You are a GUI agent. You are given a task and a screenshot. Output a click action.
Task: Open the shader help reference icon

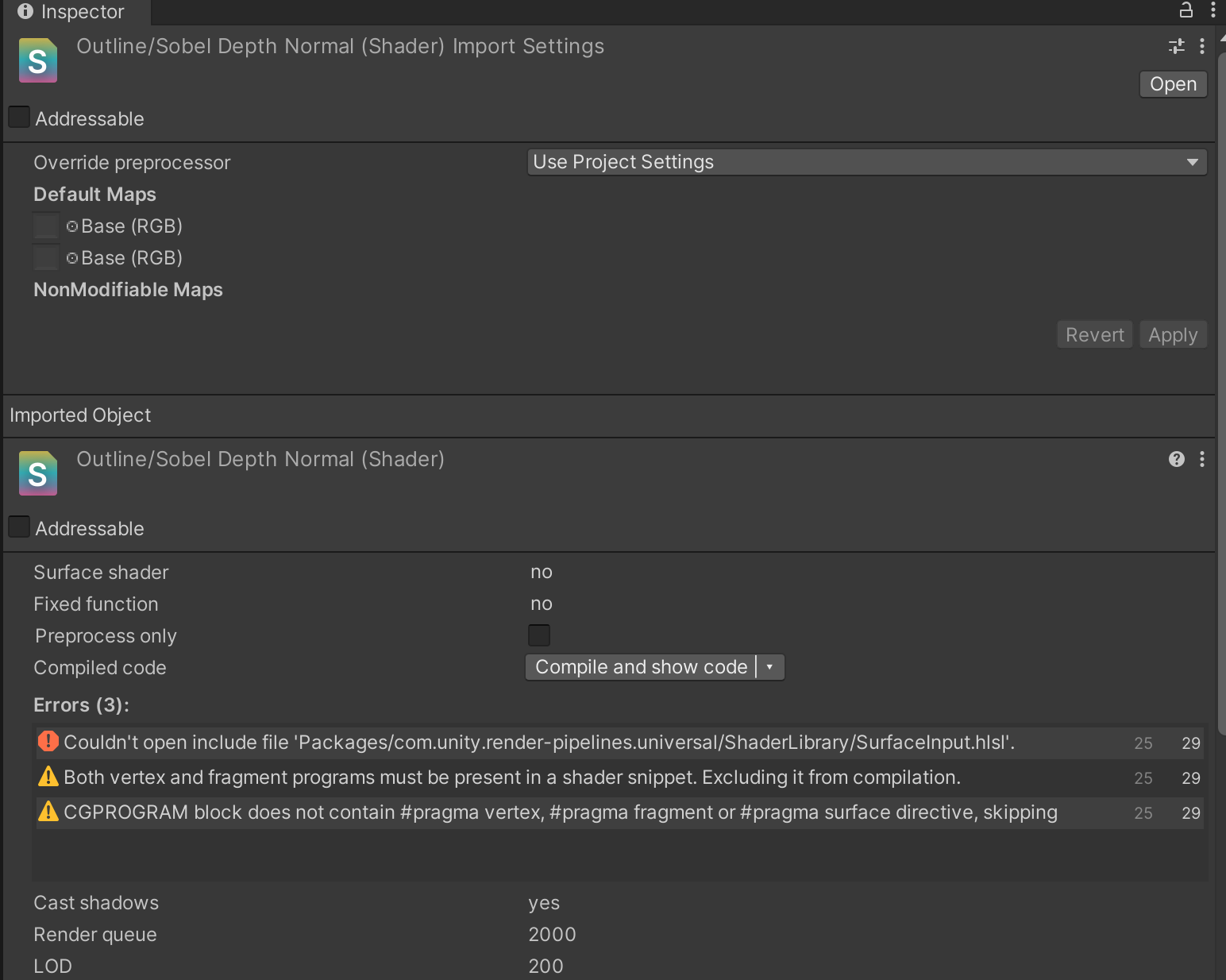coord(1176,459)
